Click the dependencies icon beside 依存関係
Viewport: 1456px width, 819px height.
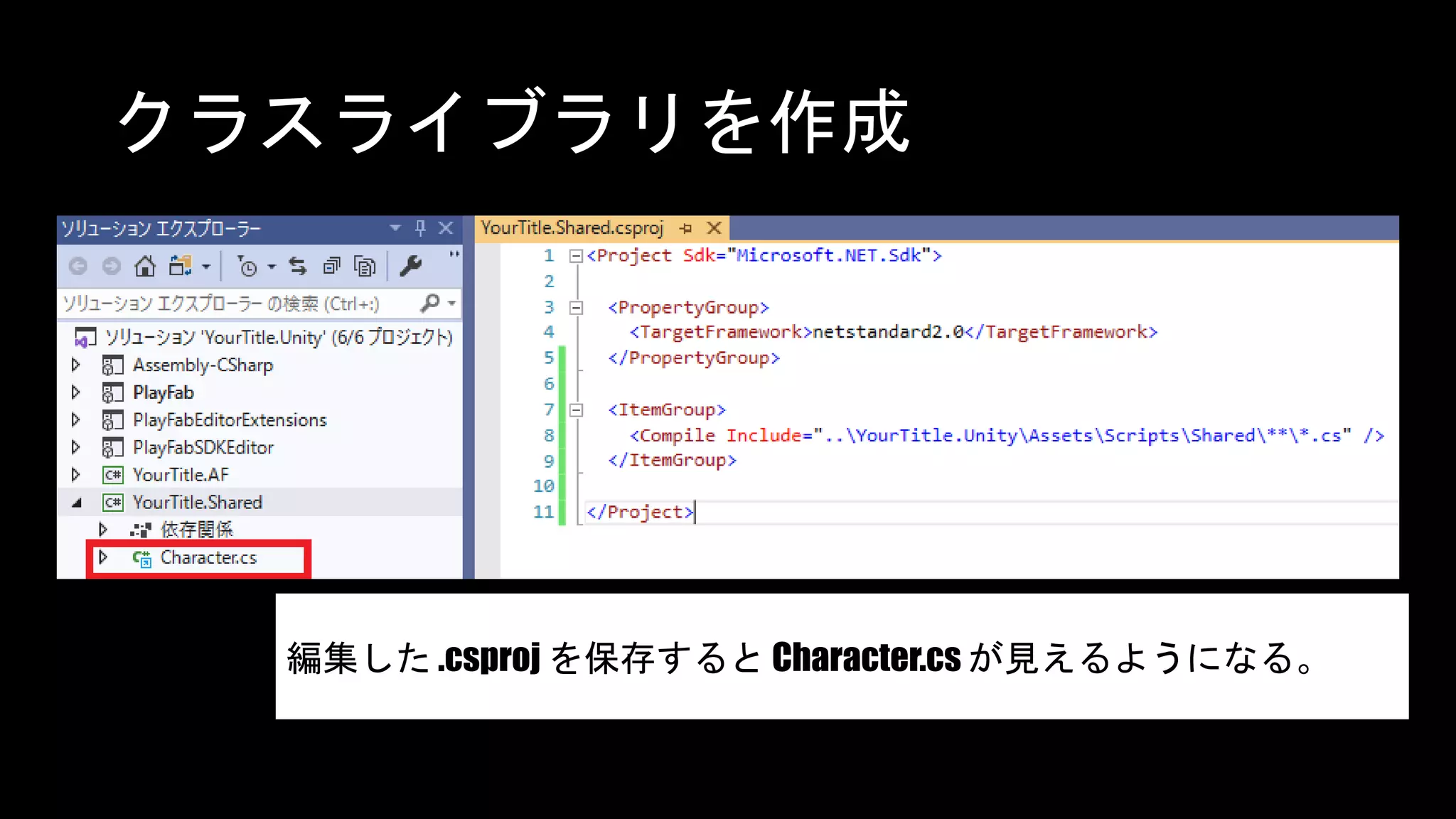(x=141, y=530)
